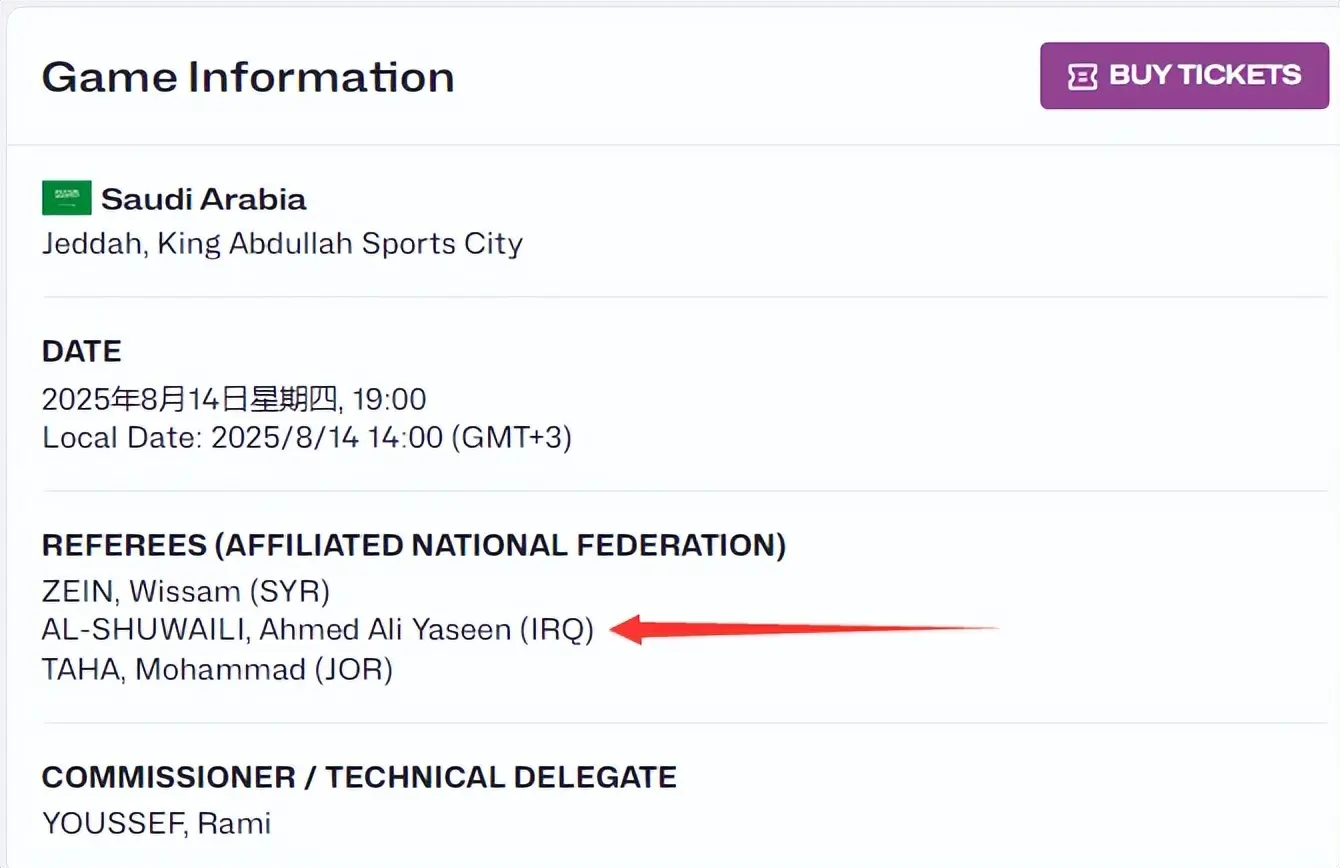This screenshot has width=1340, height=868.
Task: Click the Jeddah, King Abdullah Sports City venue
Action: point(282,244)
